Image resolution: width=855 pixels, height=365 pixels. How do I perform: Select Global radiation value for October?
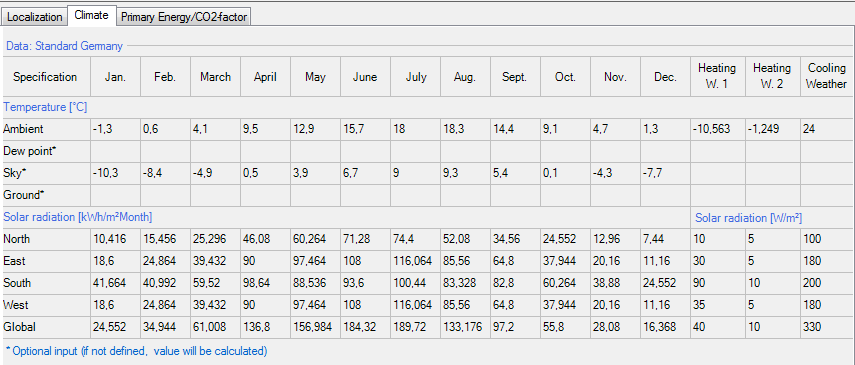click(565, 327)
